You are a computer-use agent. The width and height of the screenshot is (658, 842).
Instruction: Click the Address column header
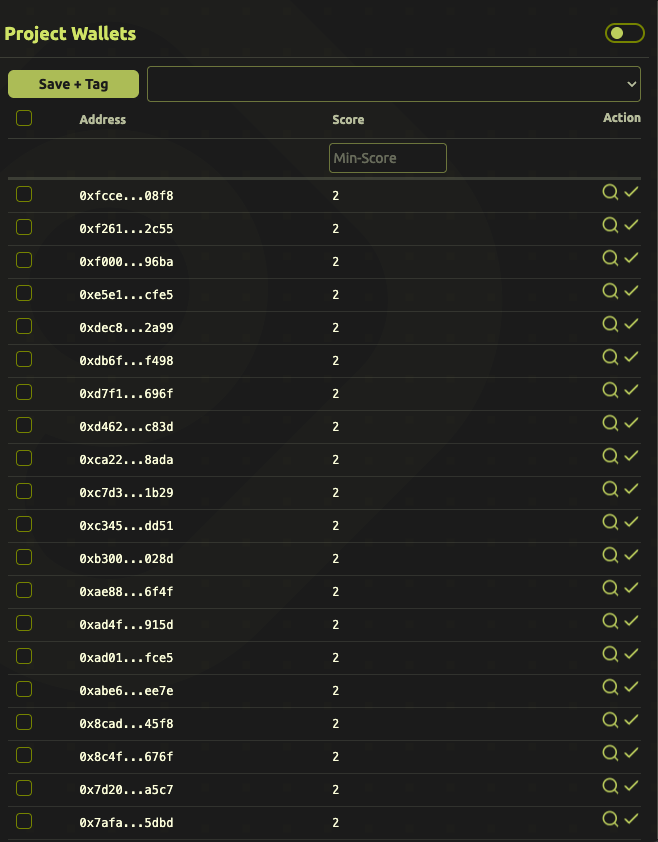click(x=103, y=120)
